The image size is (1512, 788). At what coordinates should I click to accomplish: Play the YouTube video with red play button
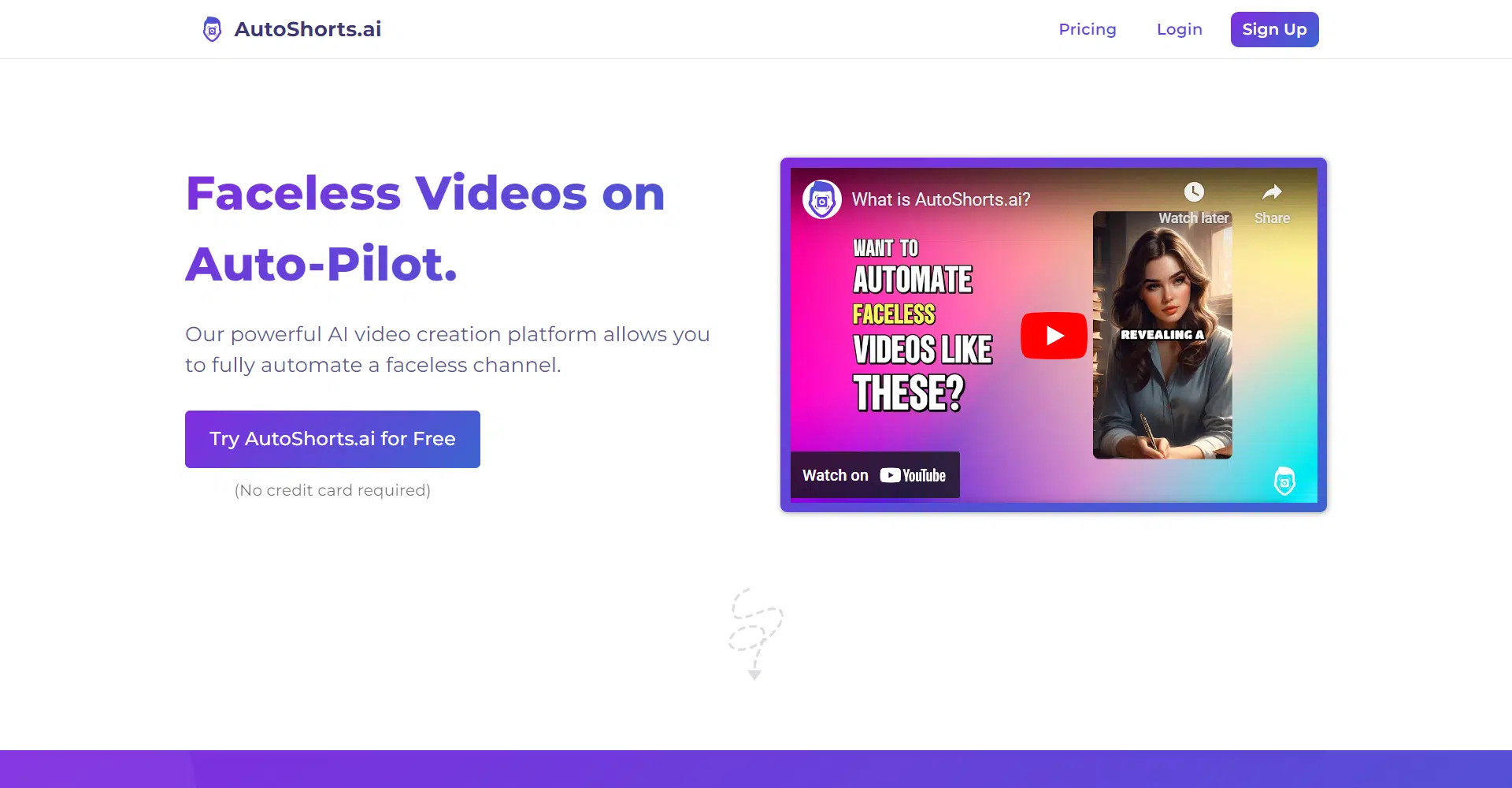click(1054, 336)
